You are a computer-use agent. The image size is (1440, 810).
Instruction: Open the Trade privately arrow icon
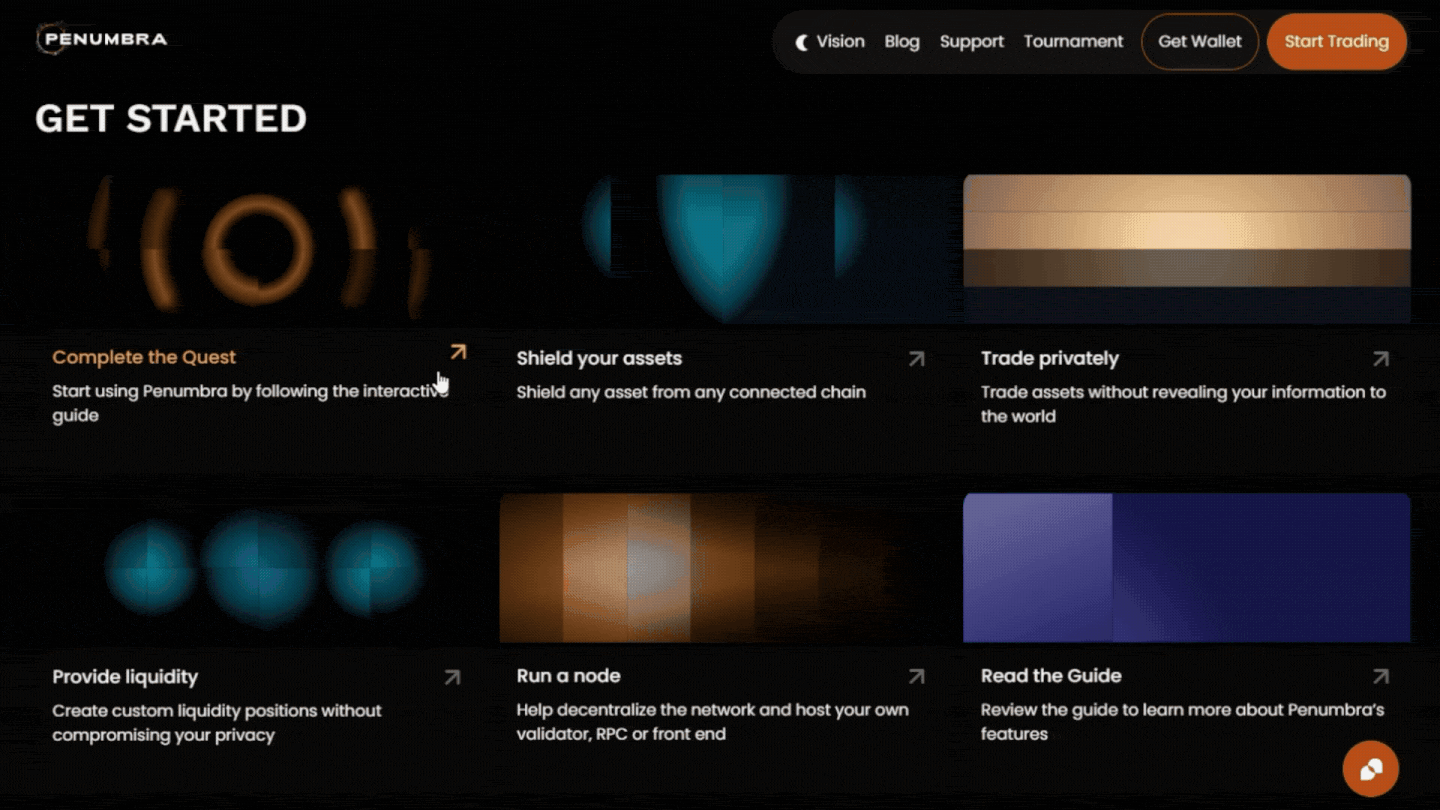(1380, 358)
